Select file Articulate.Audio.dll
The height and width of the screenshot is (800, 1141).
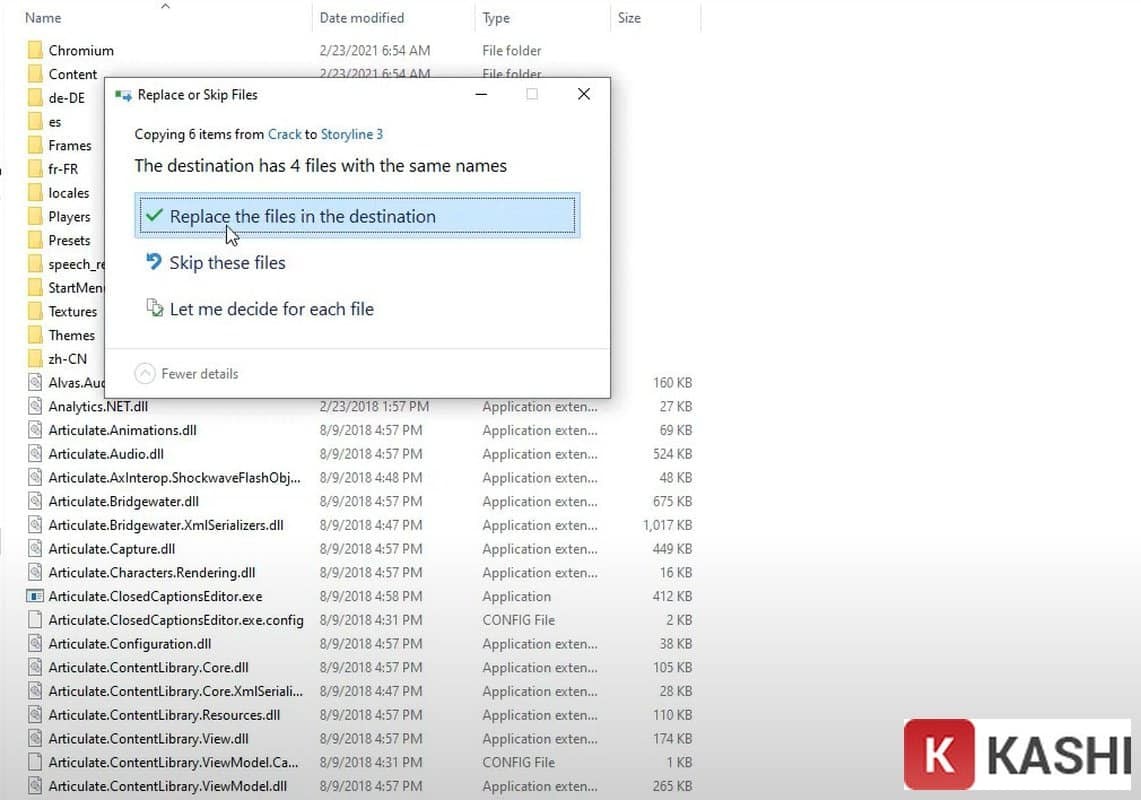[x=106, y=454]
